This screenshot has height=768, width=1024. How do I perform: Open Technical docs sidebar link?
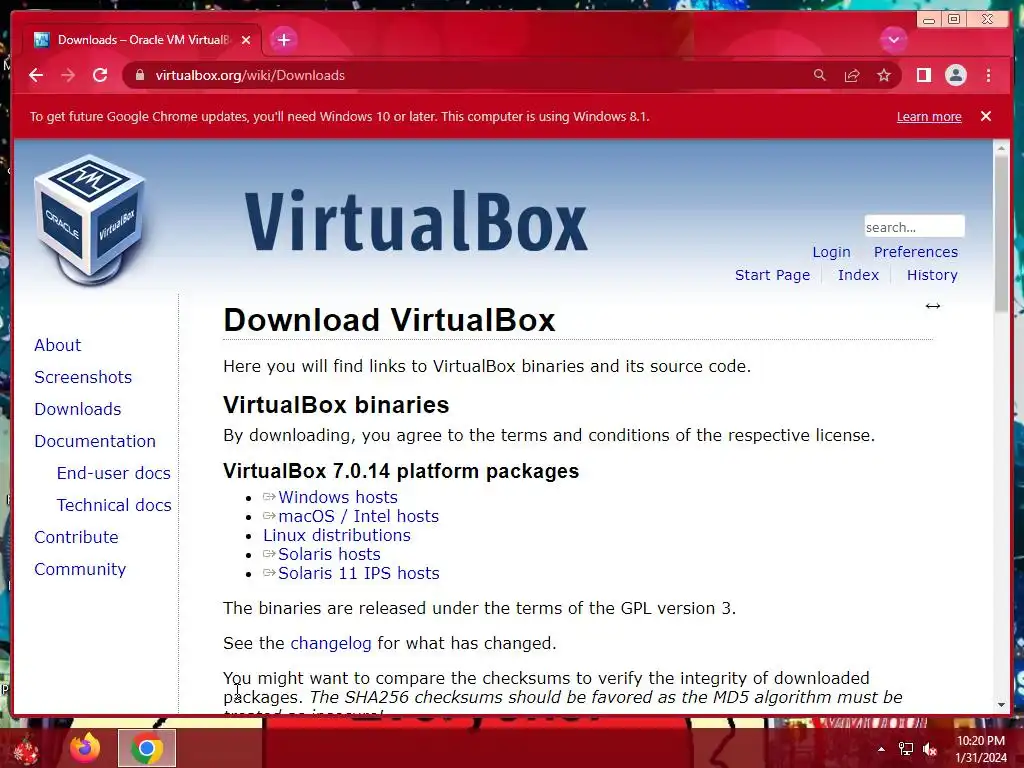point(114,505)
